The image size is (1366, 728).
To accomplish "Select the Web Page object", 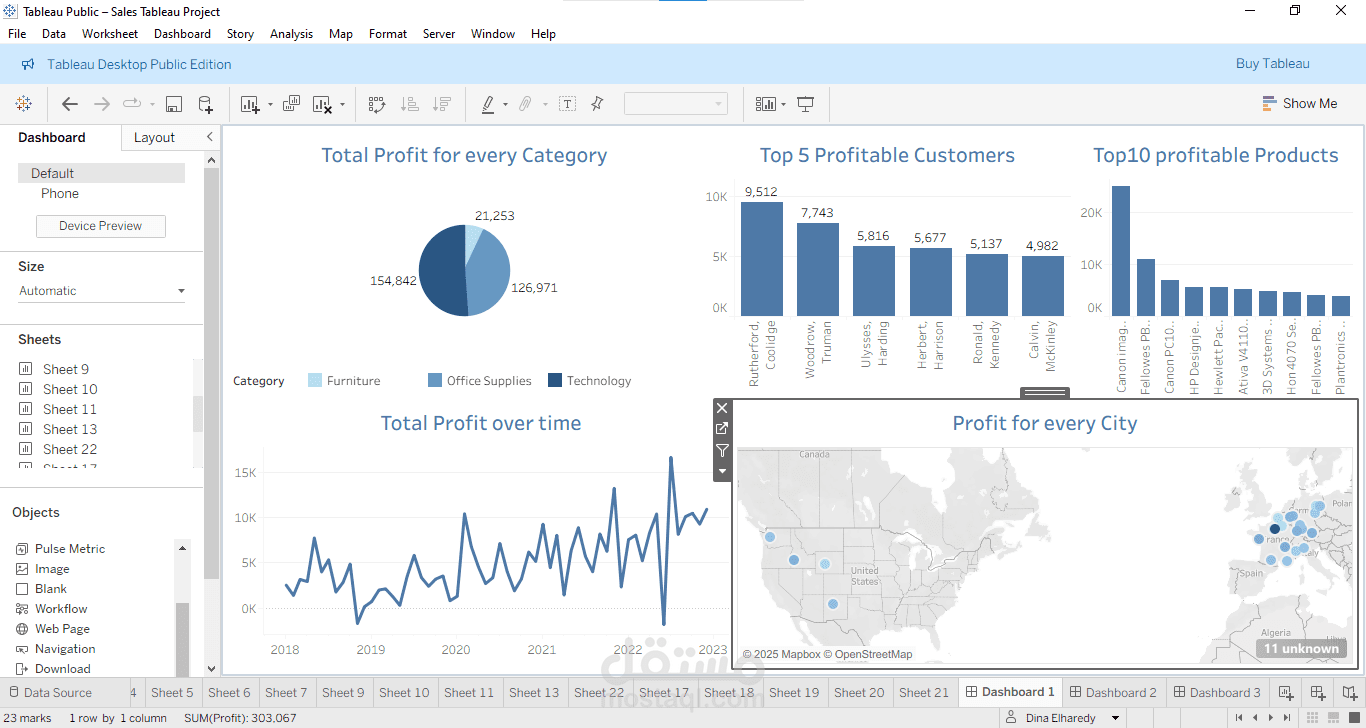I will click(x=62, y=629).
